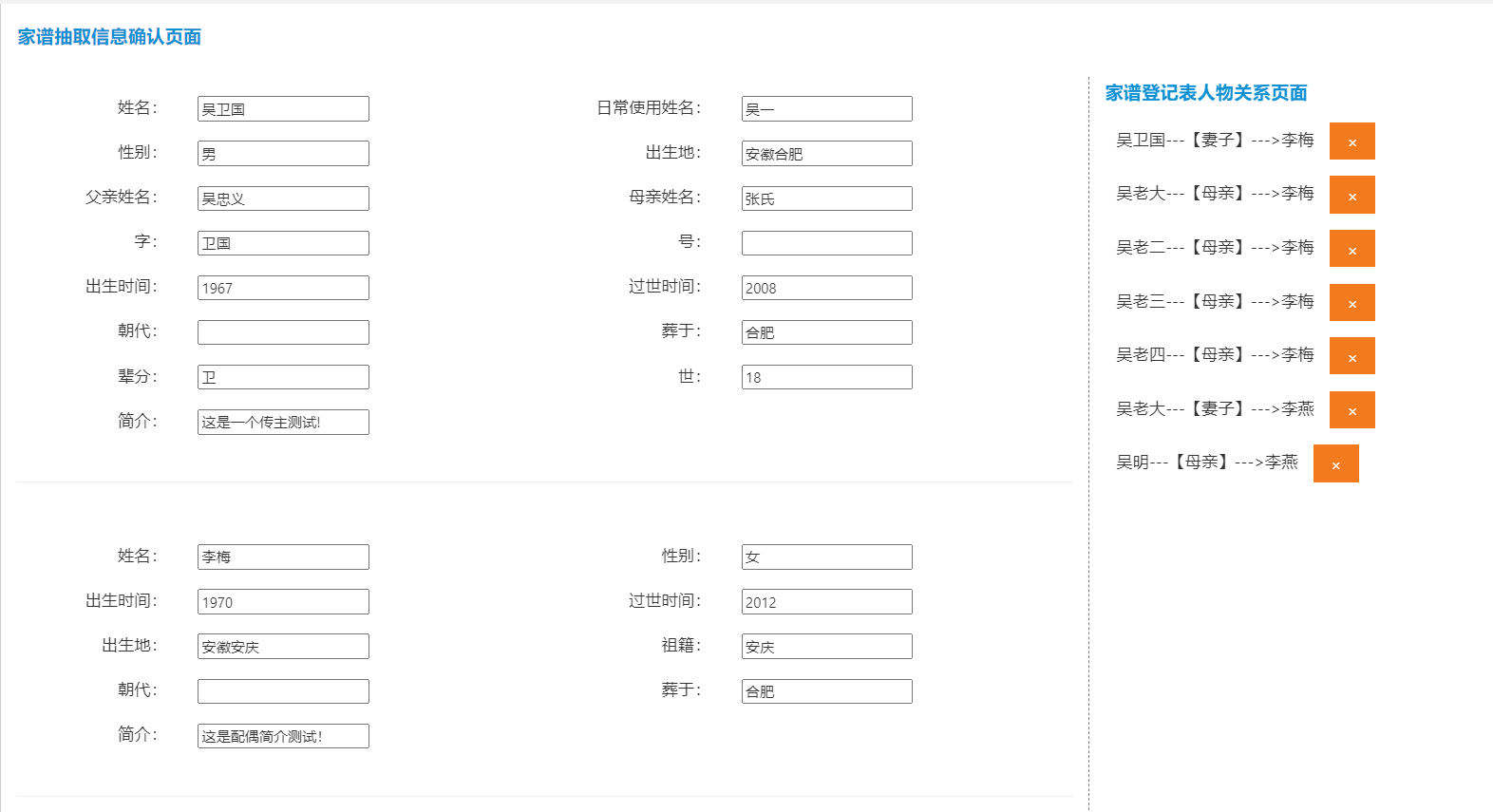Edit the 出生地 field with 安徽合肥

click(x=826, y=153)
